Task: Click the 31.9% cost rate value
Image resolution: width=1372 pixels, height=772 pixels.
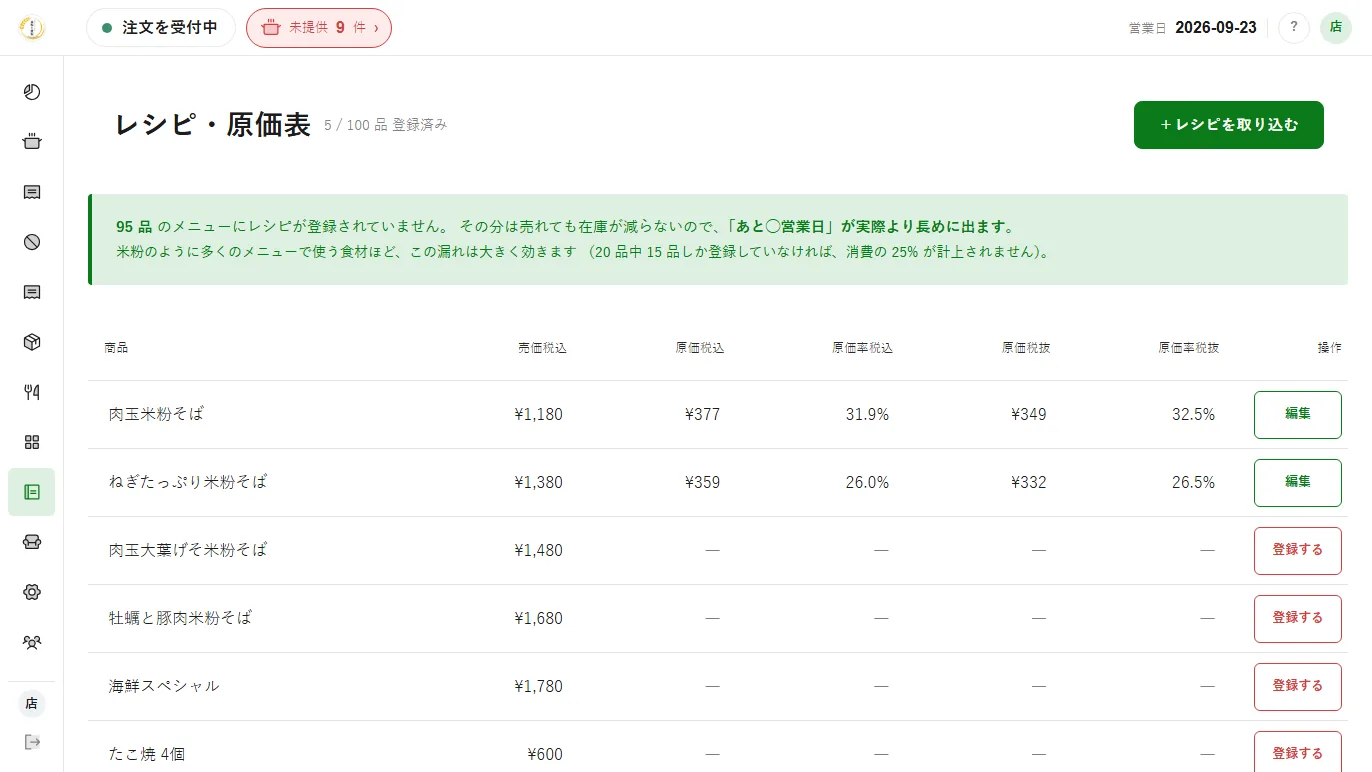Action: (x=867, y=414)
